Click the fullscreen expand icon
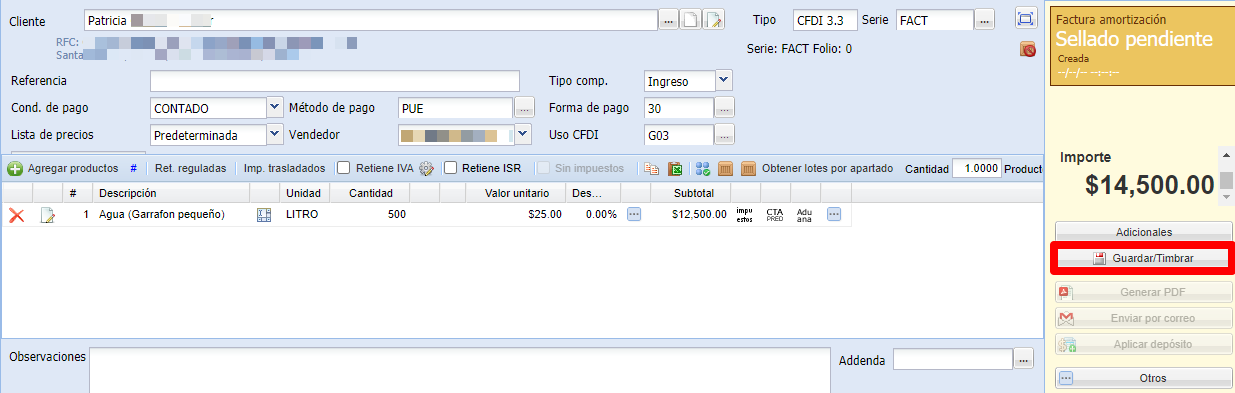The width and height of the screenshot is (1235, 393). (1025, 18)
